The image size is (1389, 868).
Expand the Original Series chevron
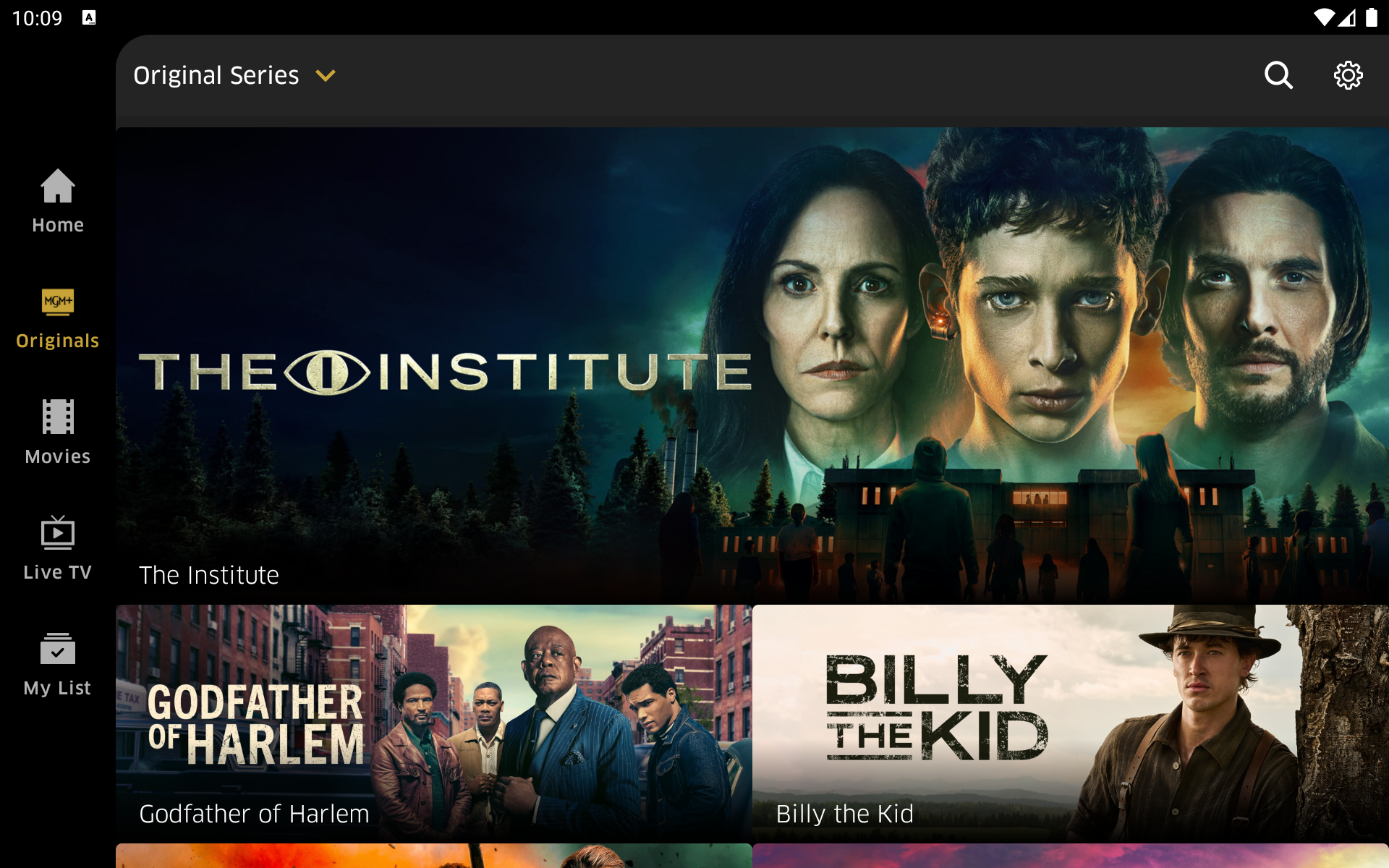[326, 75]
